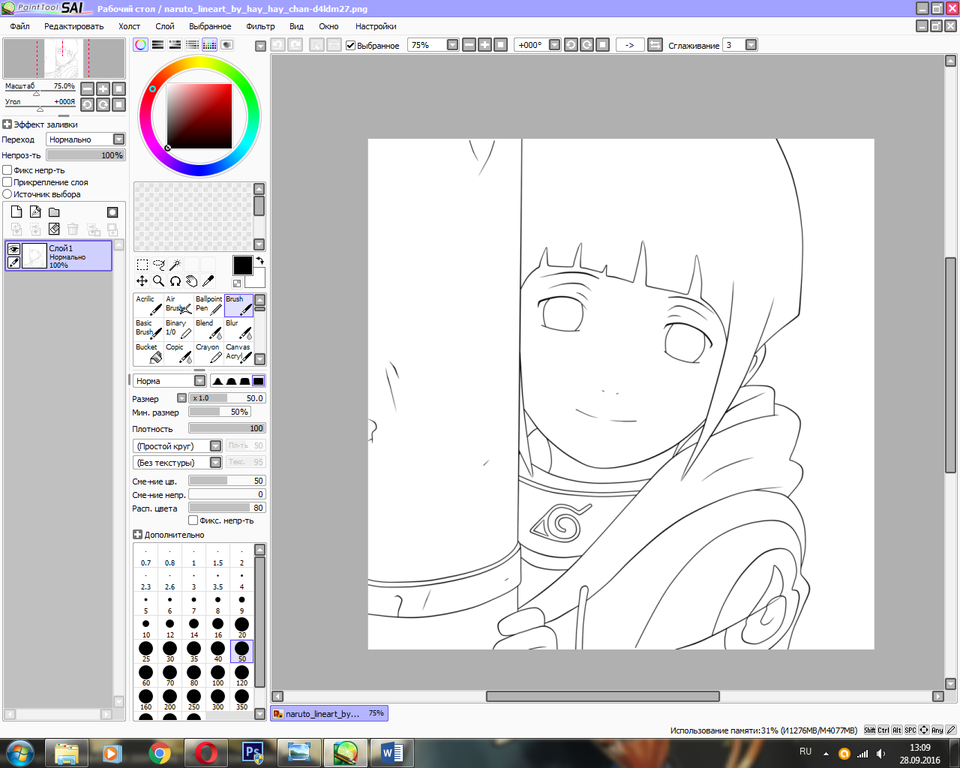
Task: Flip the canvas view with the -> button
Action: [x=629, y=45]
